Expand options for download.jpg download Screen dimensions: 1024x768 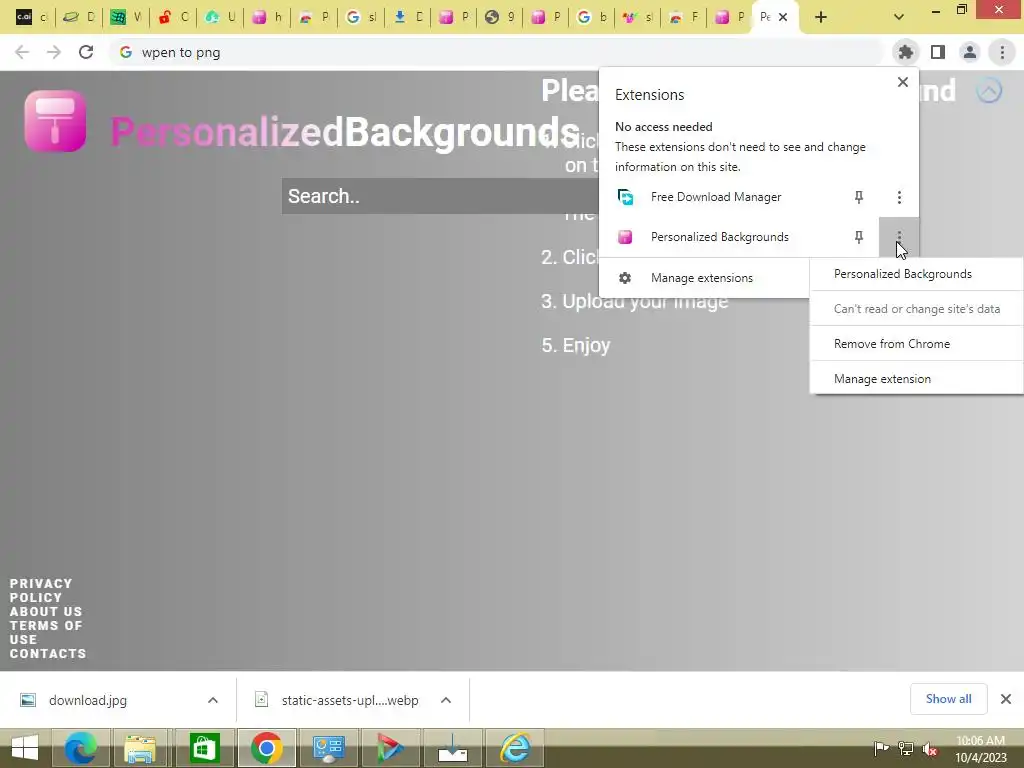click(x=213, y=700)
